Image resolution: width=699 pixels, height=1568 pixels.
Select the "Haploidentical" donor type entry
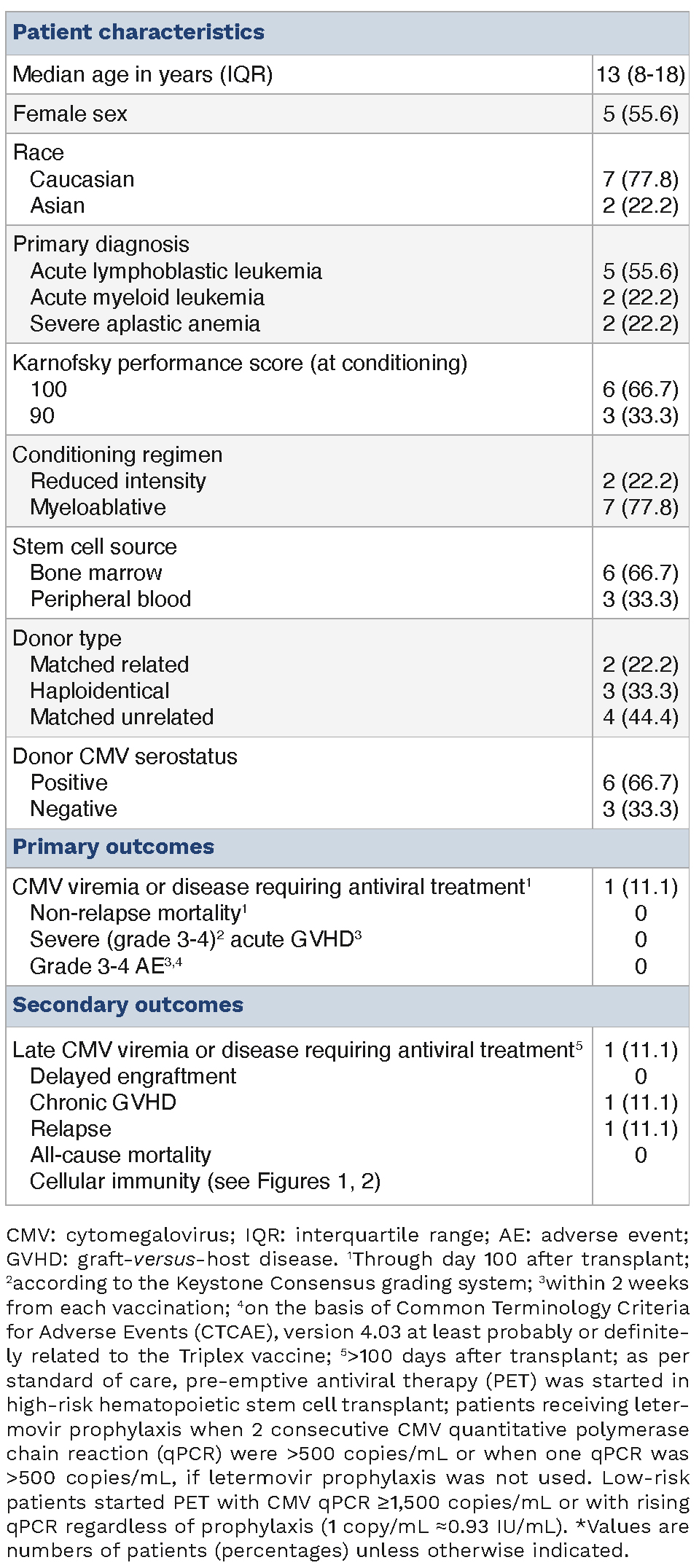[99, 691]
